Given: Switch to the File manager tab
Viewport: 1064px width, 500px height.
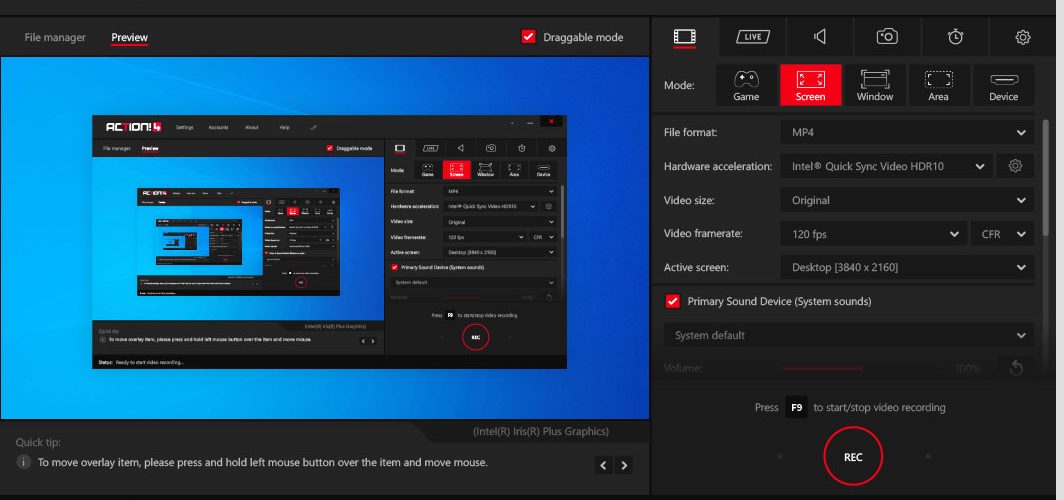Looking at the screenshot, I should pyautogui.click(x=55, y=37).
